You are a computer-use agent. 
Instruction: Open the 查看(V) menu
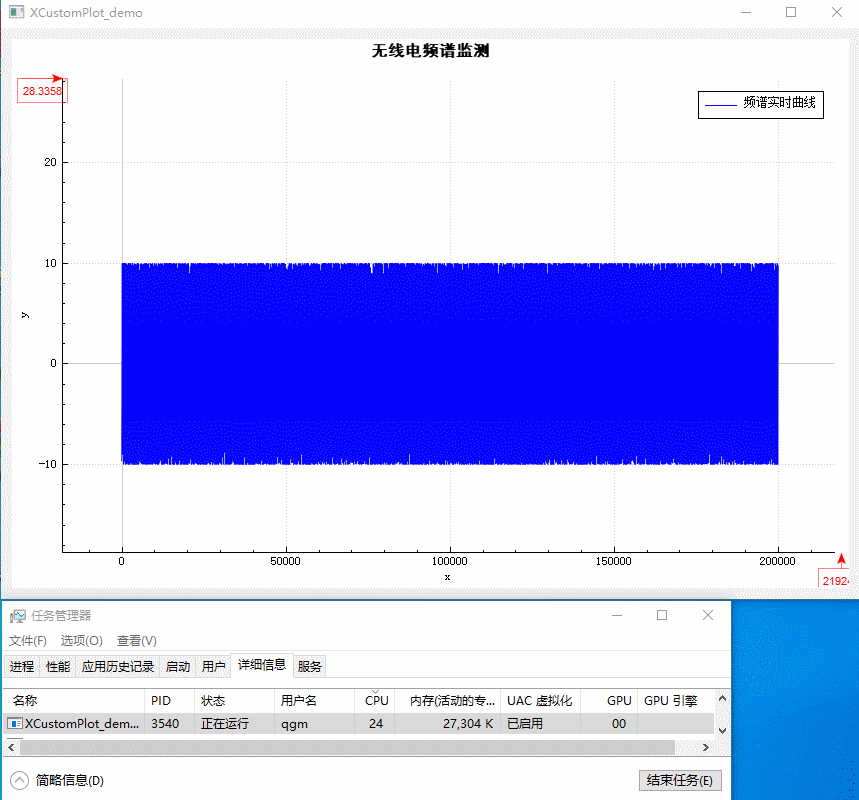coord(136,641)
